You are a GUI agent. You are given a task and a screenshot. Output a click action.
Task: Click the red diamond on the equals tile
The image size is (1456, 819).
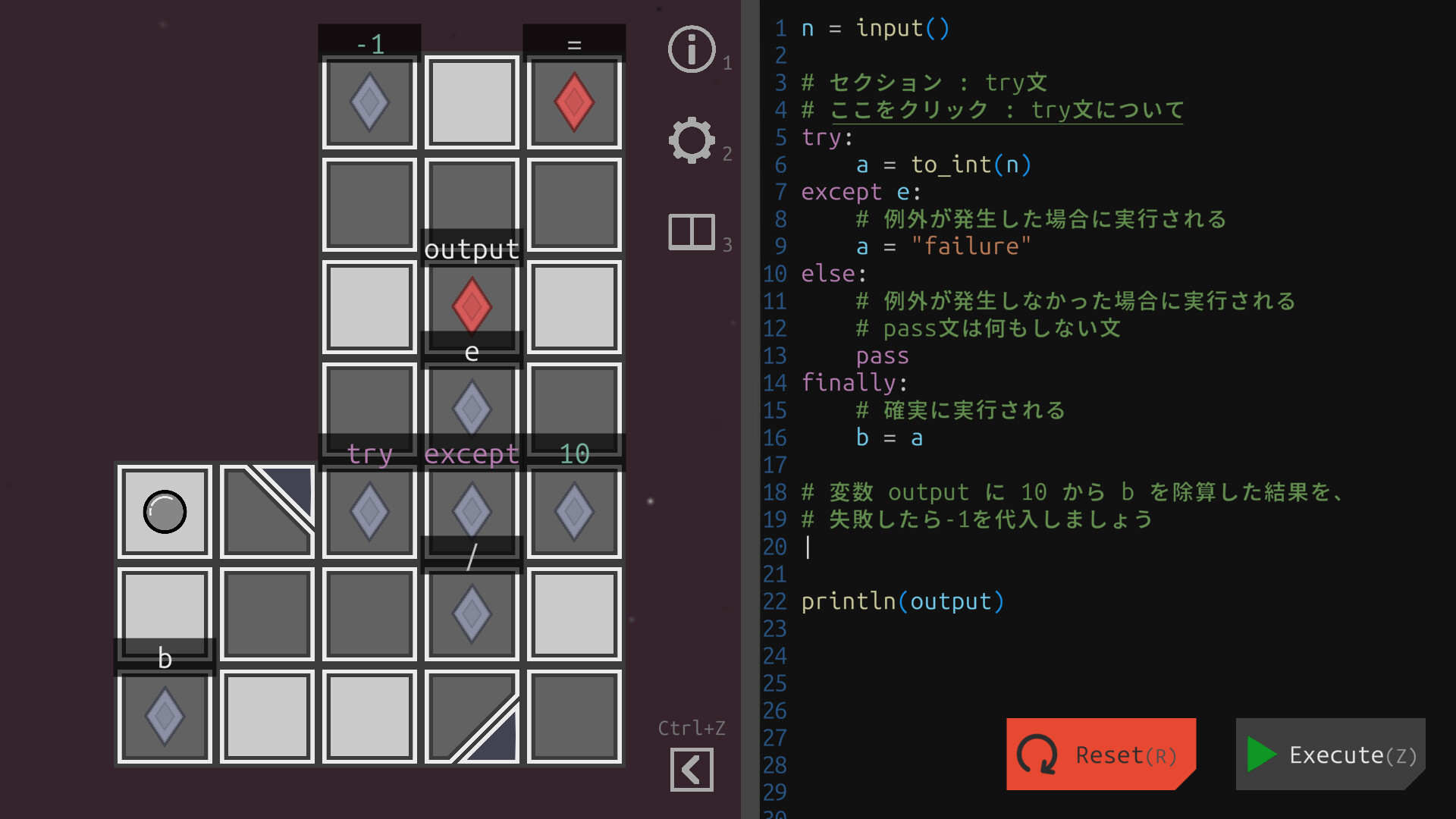(x=574, y=102)
